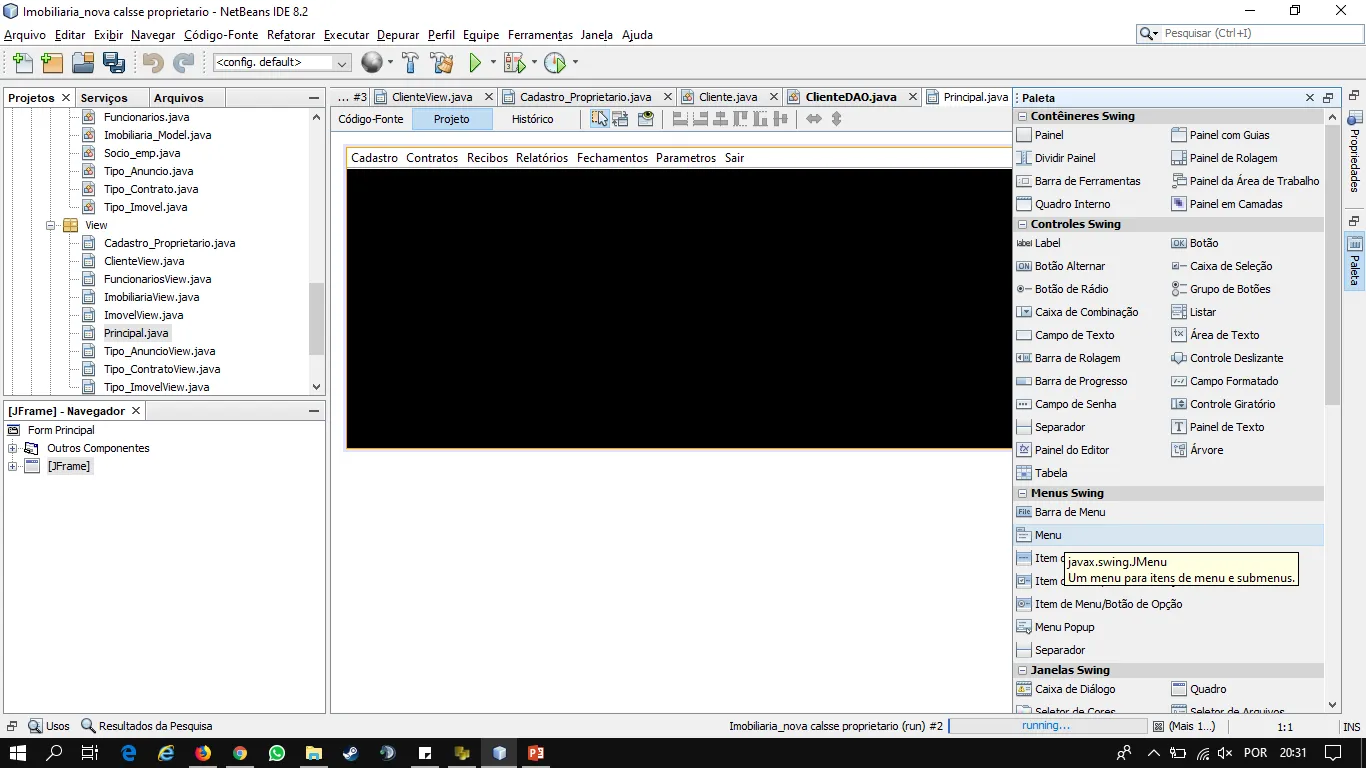The height and width of the screenshot is (768, 1366).
Task: Open the Refatorar menu
Action: [291, 35]
